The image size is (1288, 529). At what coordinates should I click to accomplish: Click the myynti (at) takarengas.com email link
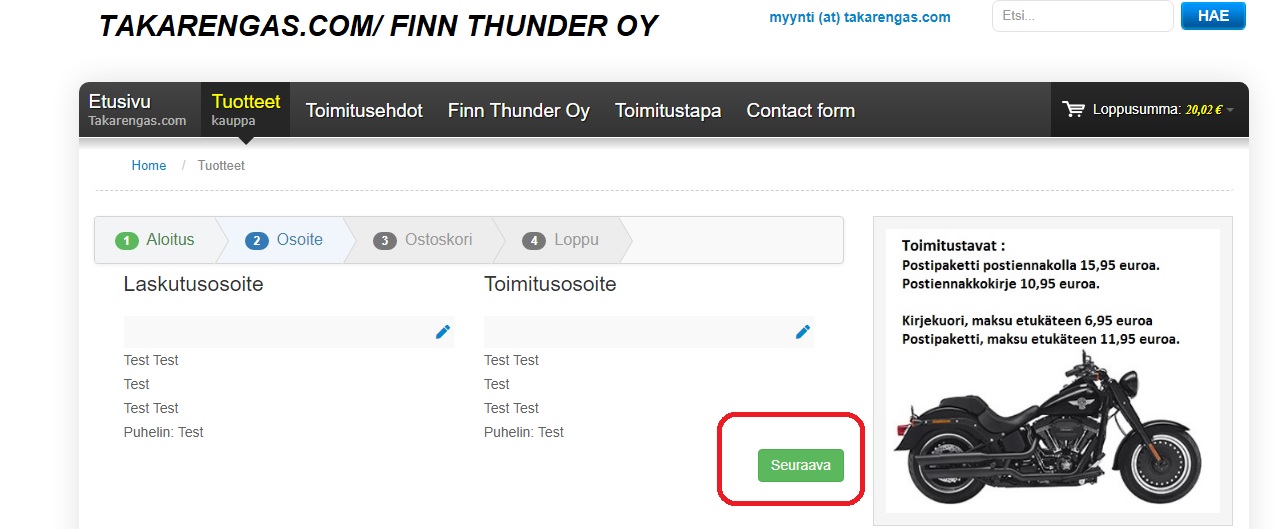[860, 17]
